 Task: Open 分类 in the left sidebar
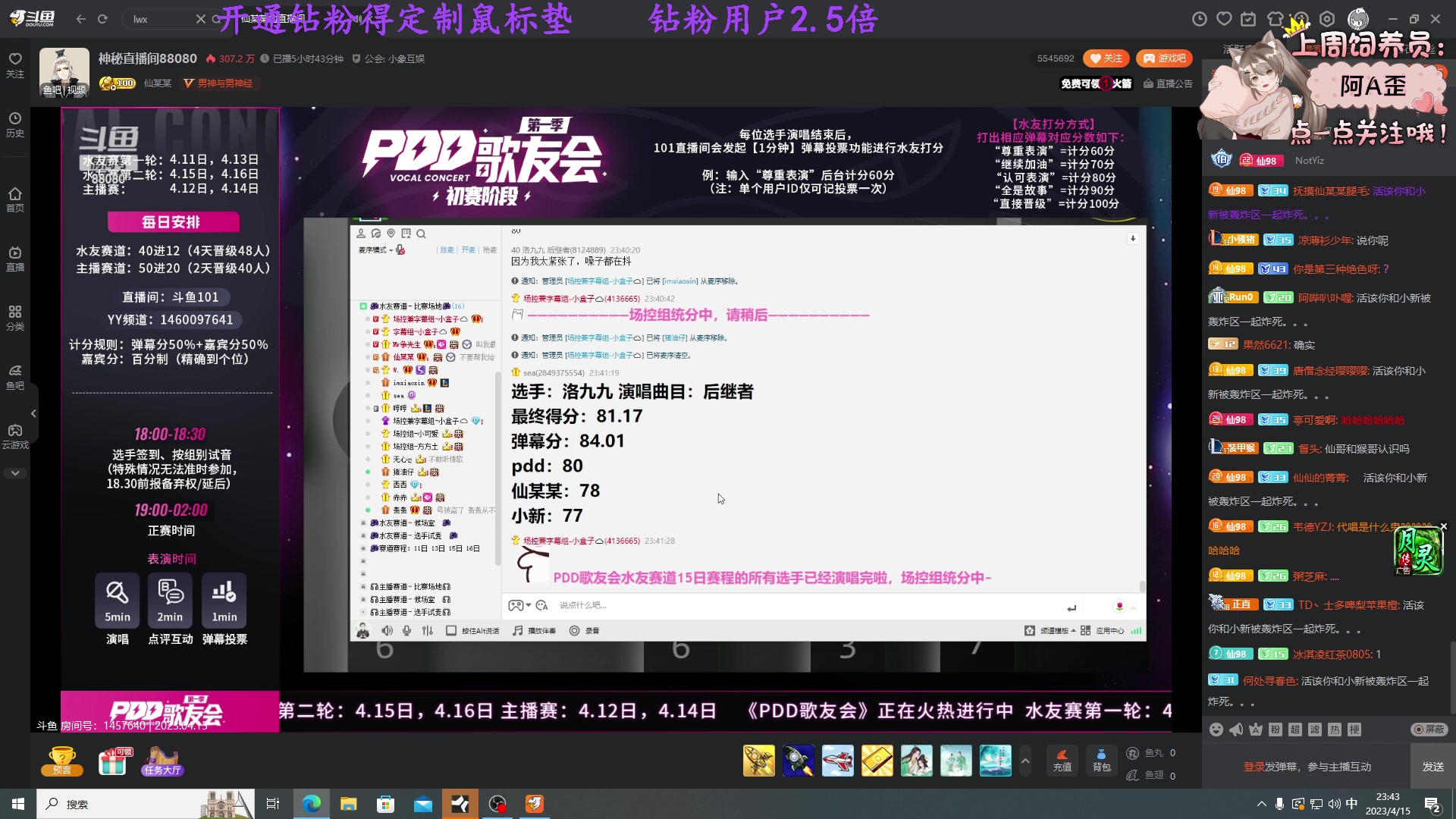pyautogui.click(x=15, y=318)
